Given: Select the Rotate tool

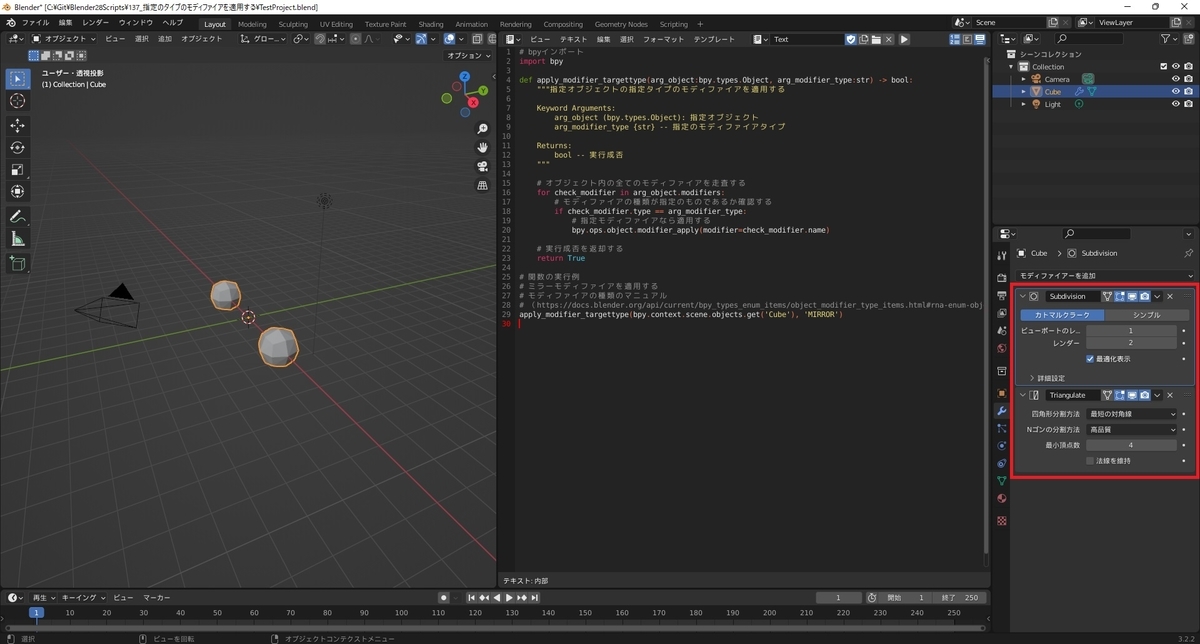Looking at the screenshot, I should (18, 147).
